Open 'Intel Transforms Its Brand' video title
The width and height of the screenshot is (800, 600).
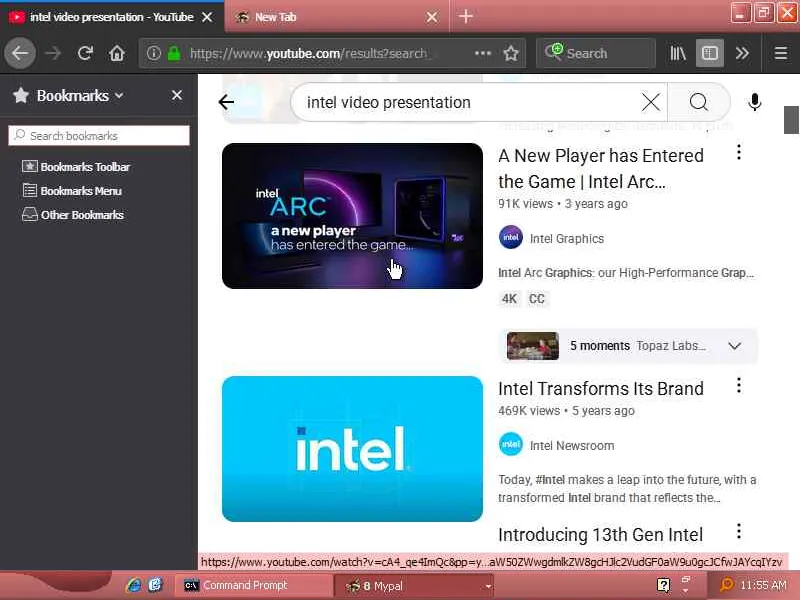(601, 389)
